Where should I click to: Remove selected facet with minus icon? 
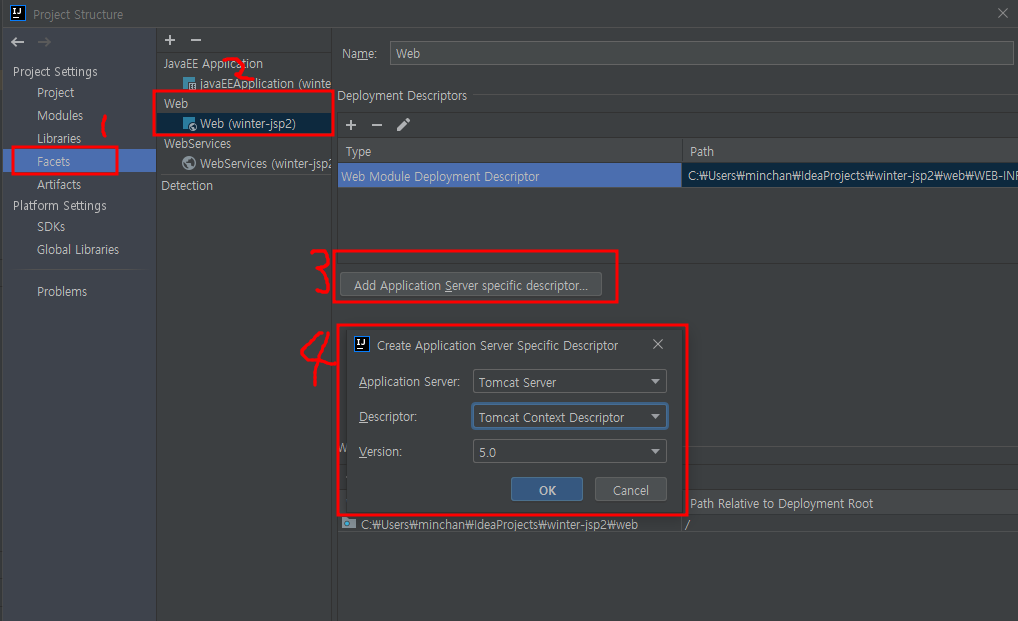point(195,40)
